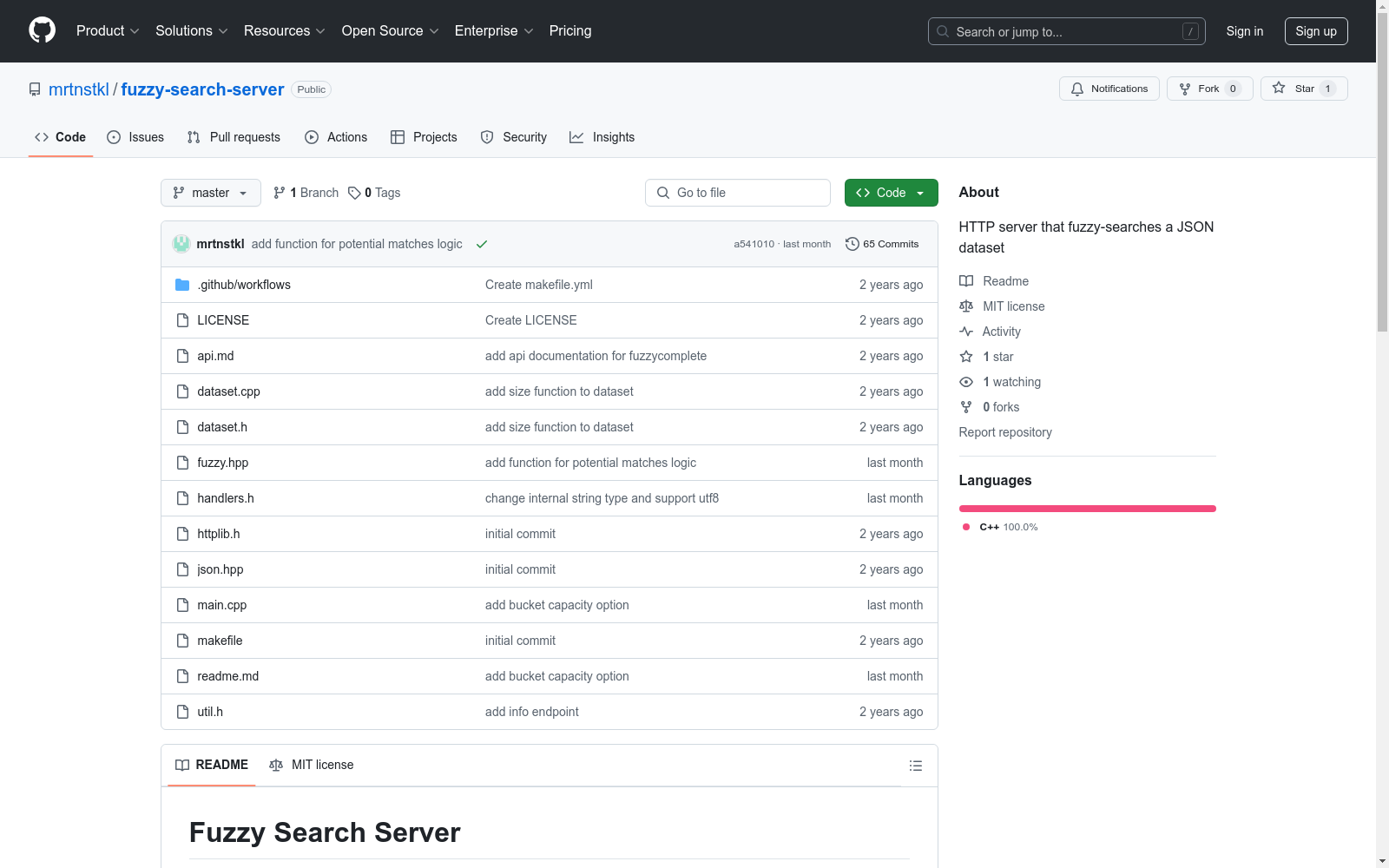Click the README outline list icon
1389x868 pixels.
pos(916,766)
